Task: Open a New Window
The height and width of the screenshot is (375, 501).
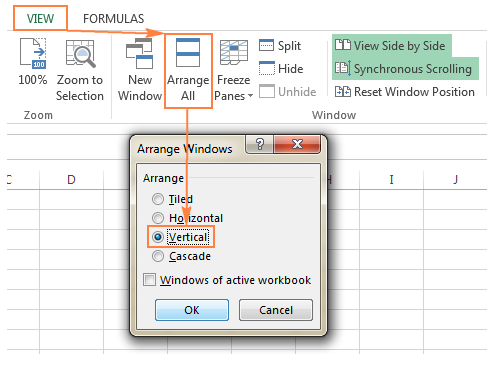Action: click(140, 70)
